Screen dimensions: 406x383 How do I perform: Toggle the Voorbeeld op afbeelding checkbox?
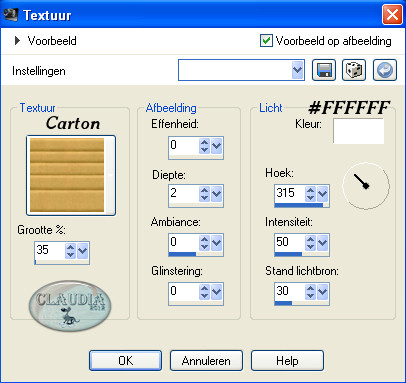point(266,41)
